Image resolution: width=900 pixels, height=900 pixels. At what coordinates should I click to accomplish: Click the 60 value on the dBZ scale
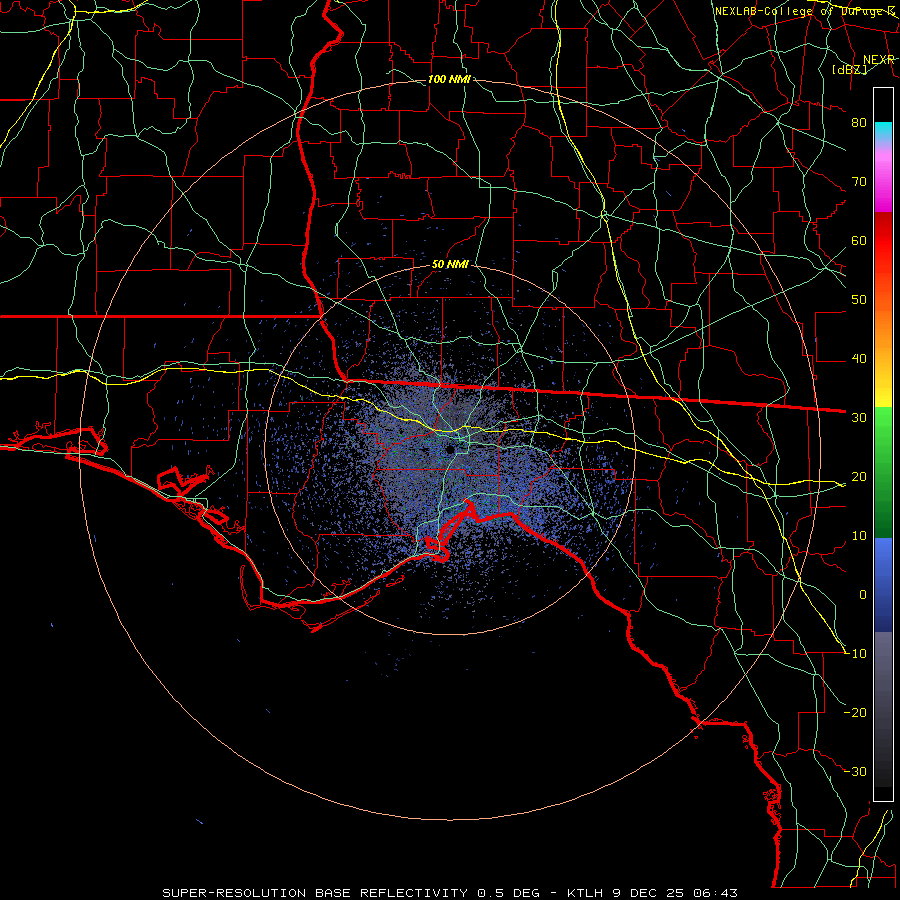(x=859, y=241)
